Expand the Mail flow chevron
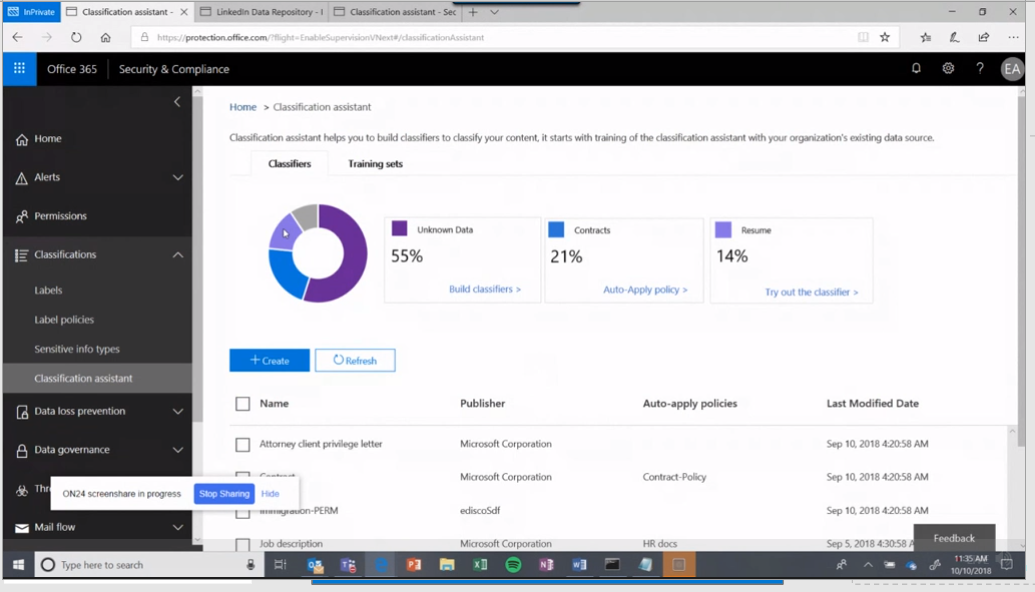The image size is (1035, 592). [x=178, y=527]
